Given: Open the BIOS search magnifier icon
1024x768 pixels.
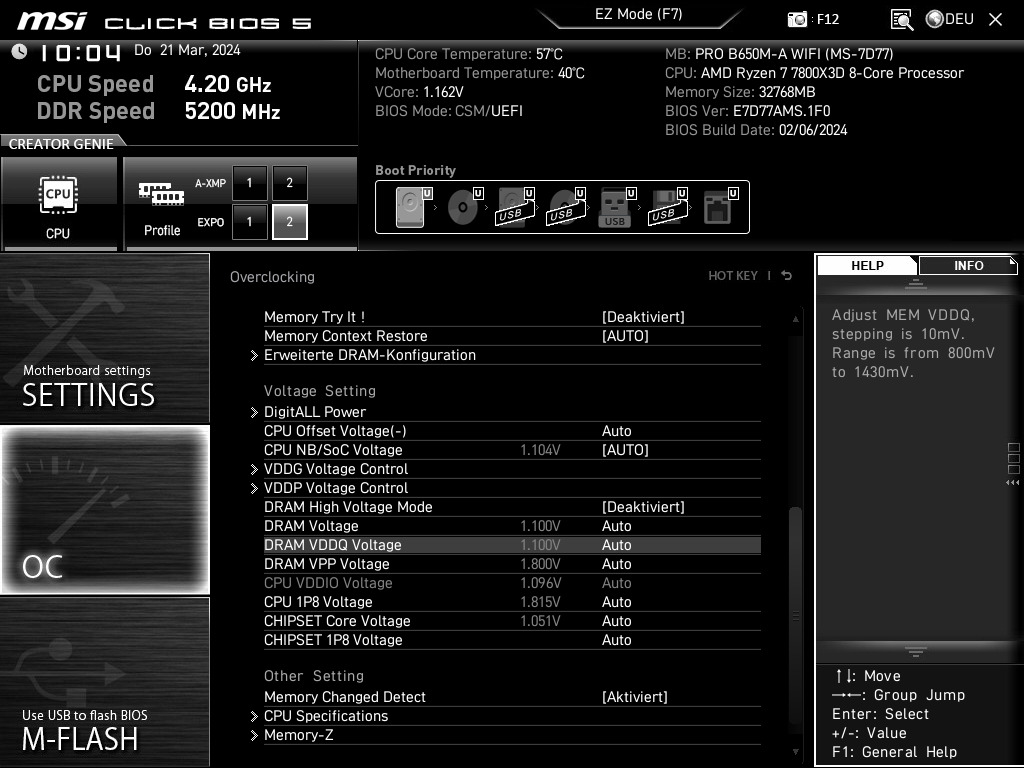Looking at the screenshot, I should (x=902, y=20).
